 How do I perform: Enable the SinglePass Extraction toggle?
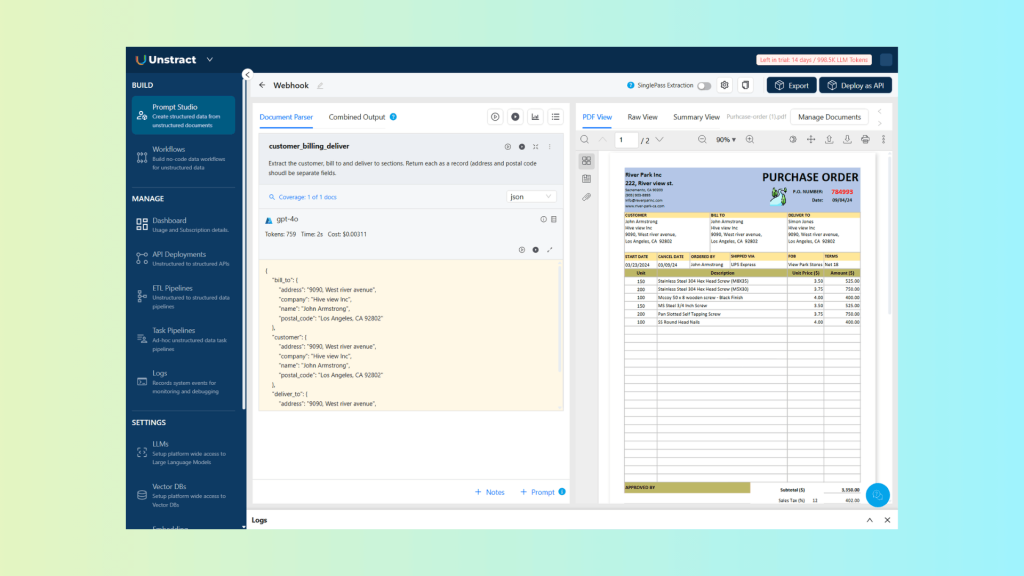[x=704, y=85]
